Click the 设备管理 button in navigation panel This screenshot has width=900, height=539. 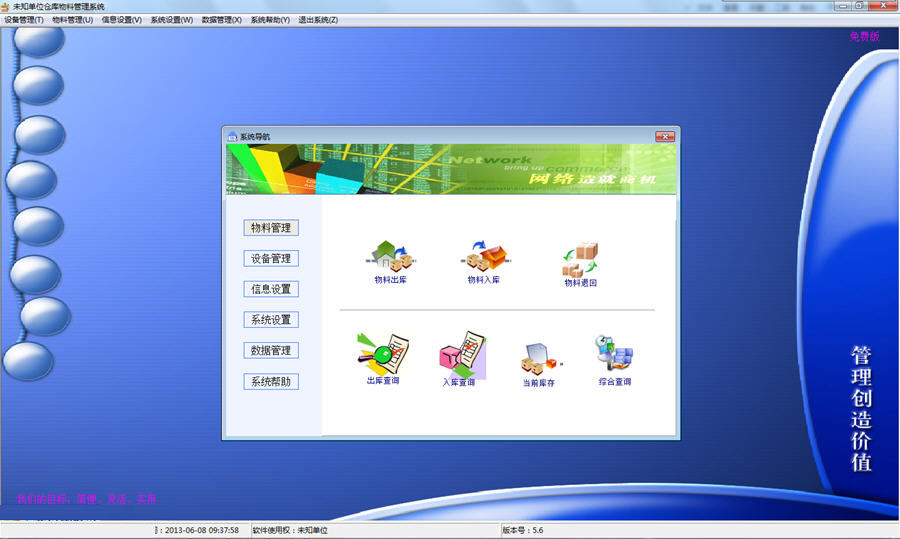pyautogui.click(x=271, y=259)
